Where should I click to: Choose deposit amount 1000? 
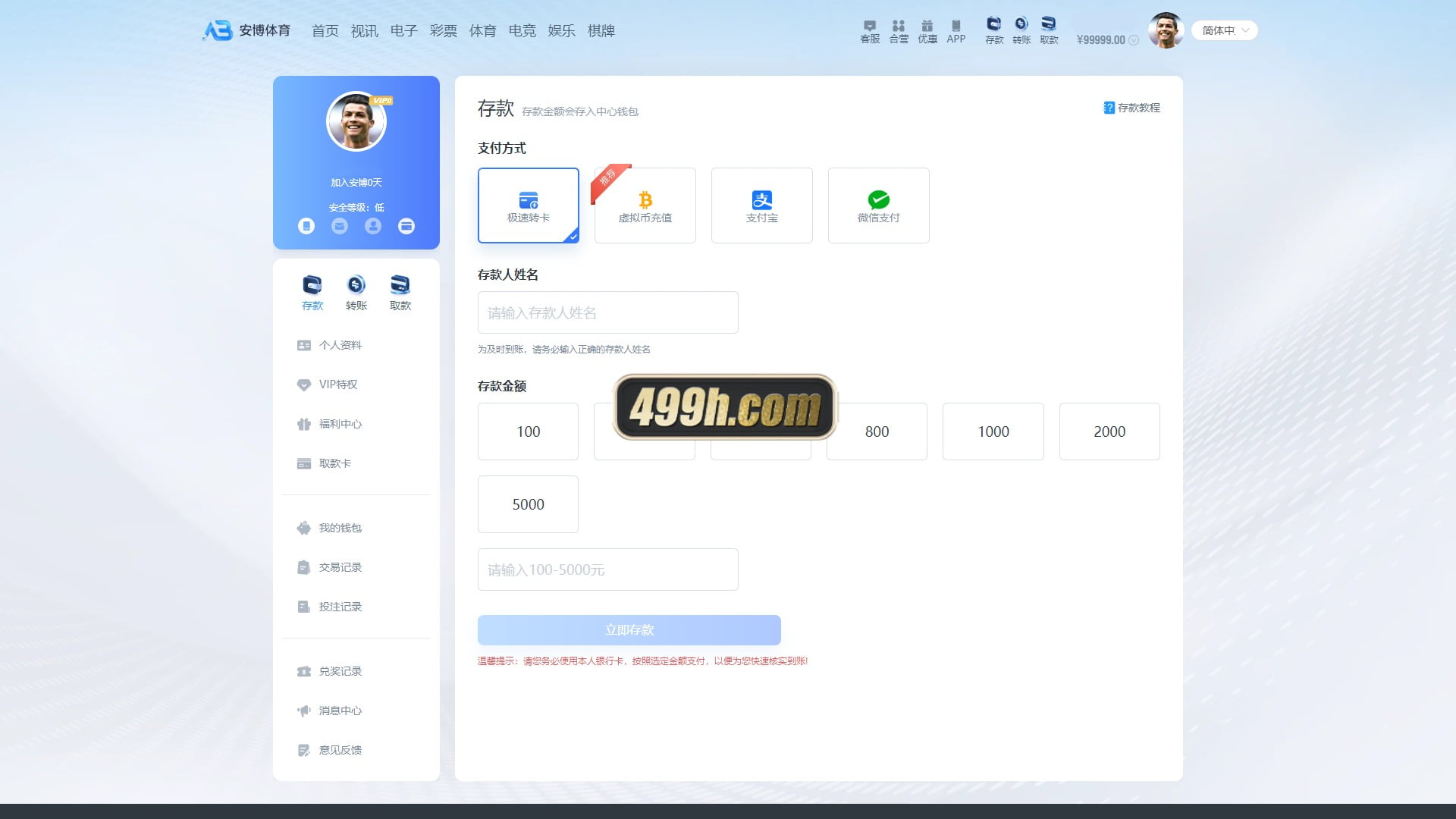coord(993,431)
